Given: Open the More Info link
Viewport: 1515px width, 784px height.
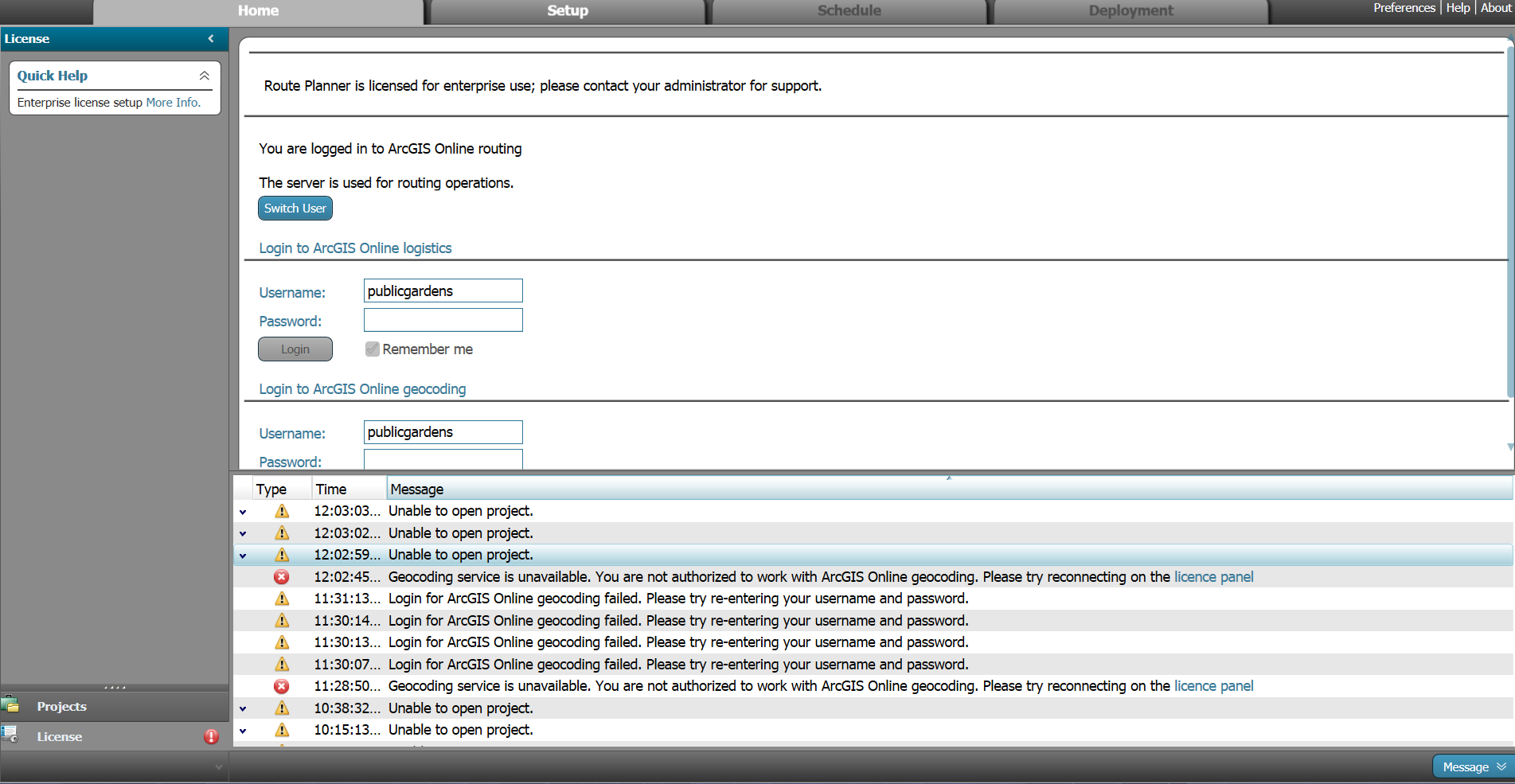Looking at the screenshot, I should click(173, 103).
